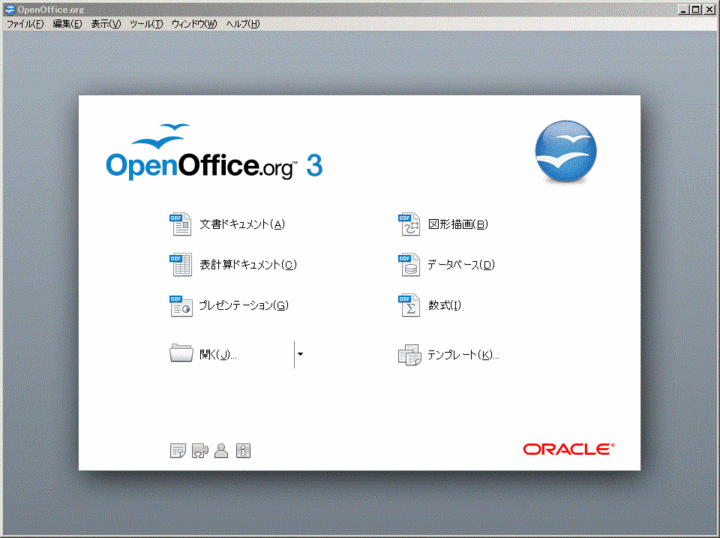Open the ウィンドウ(W) menu
This screenshot has width=720, height=538.
[194, 24]
